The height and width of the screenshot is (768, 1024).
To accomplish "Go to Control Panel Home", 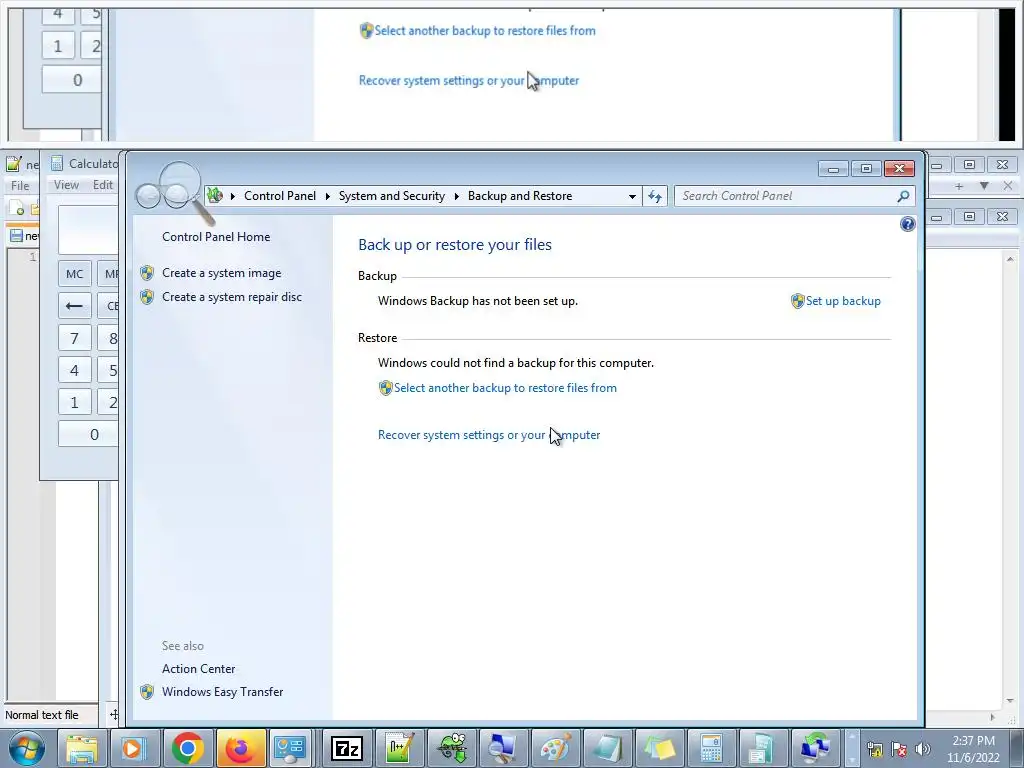I will [216, 236].
